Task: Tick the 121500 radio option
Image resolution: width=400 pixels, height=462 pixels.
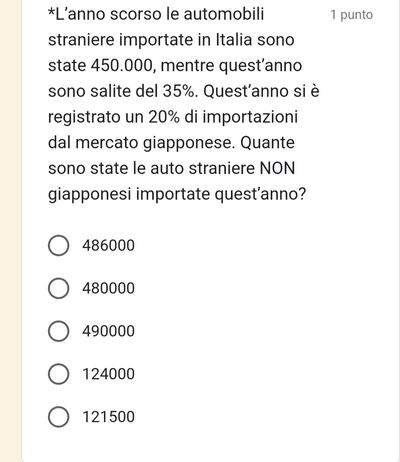Action: [x=59, y=417]
